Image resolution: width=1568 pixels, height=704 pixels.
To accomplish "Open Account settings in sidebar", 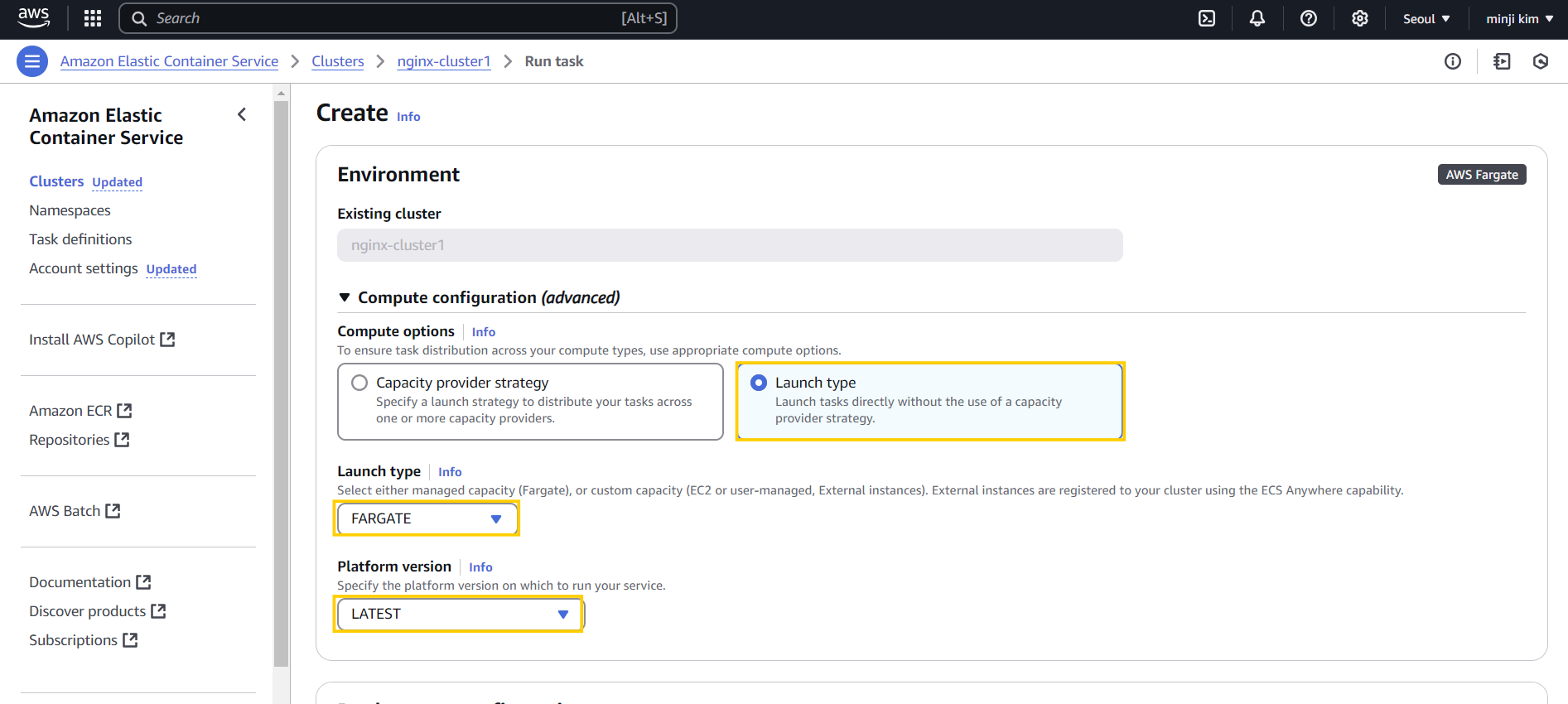I will (84, 268).
